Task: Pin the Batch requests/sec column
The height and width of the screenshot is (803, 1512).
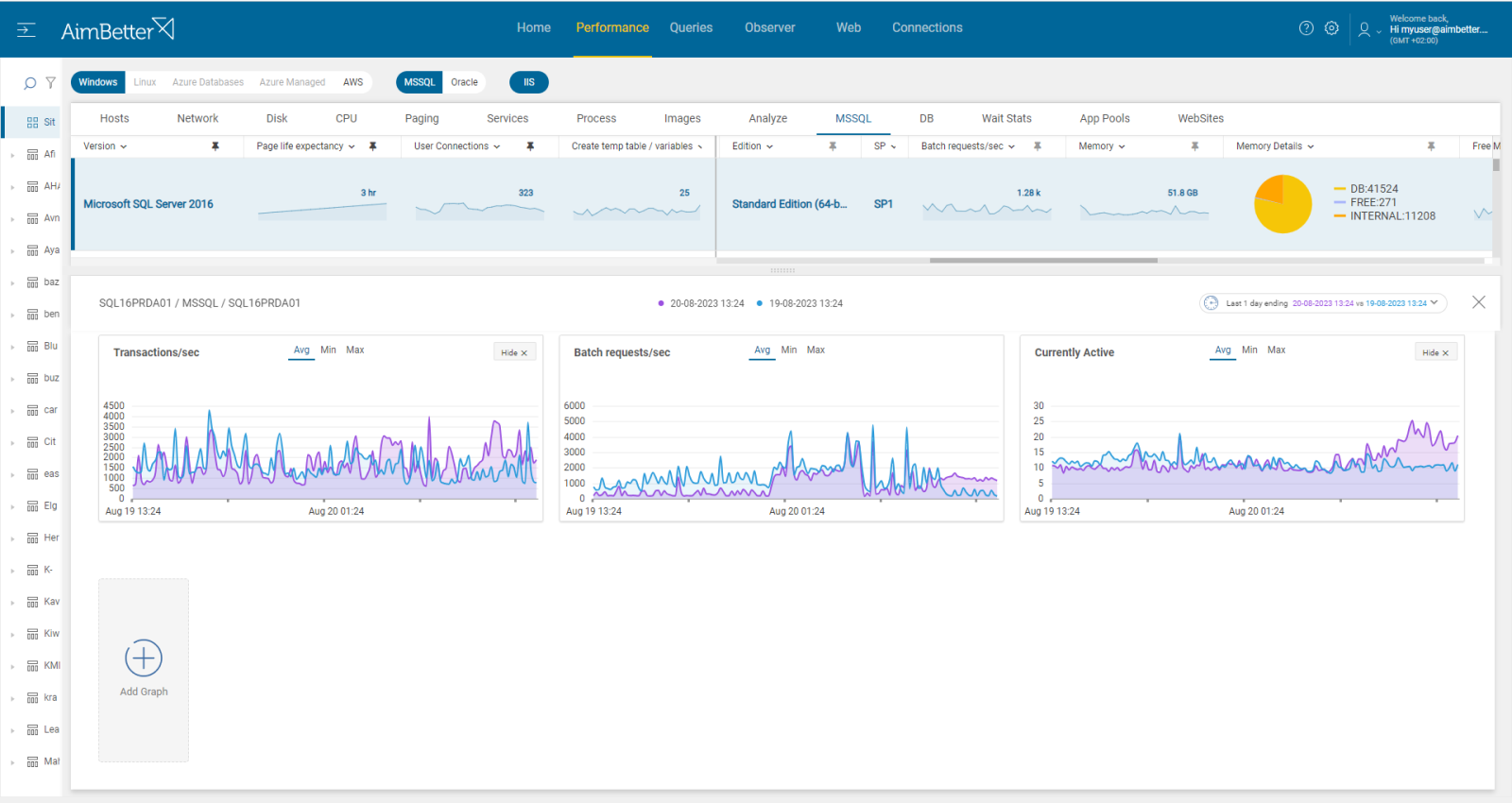Action: pyautogui.click(x=1038, y=146)
